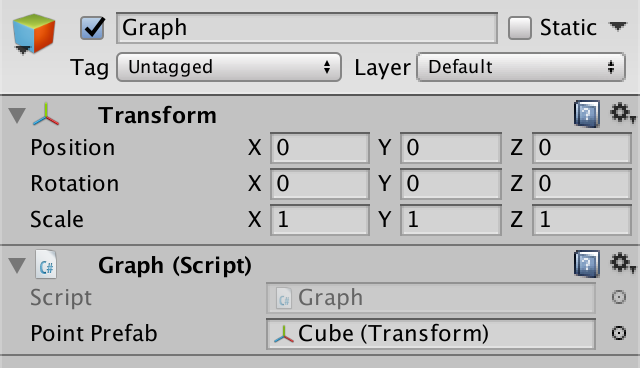Toggle the Graph object active checkbox
This screenshot has width=640, height=368.
92,28
